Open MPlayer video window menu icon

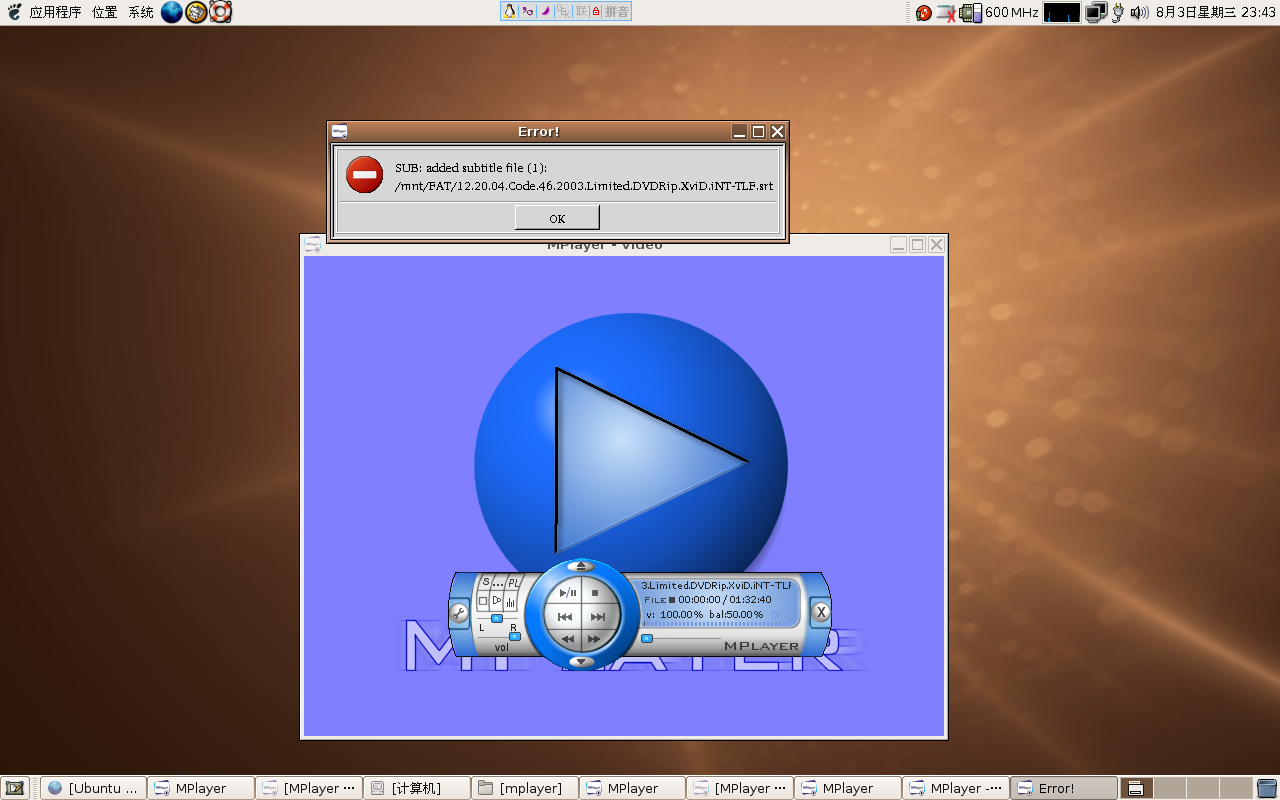point(313,244)
